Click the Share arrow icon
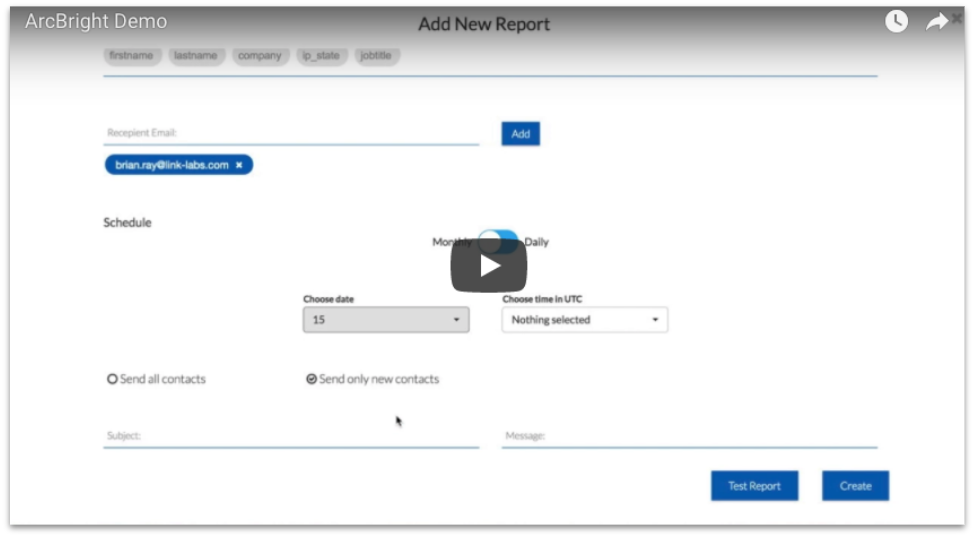Image resolution: width=977 pixels, height=537 pixels. coord(937,22)
